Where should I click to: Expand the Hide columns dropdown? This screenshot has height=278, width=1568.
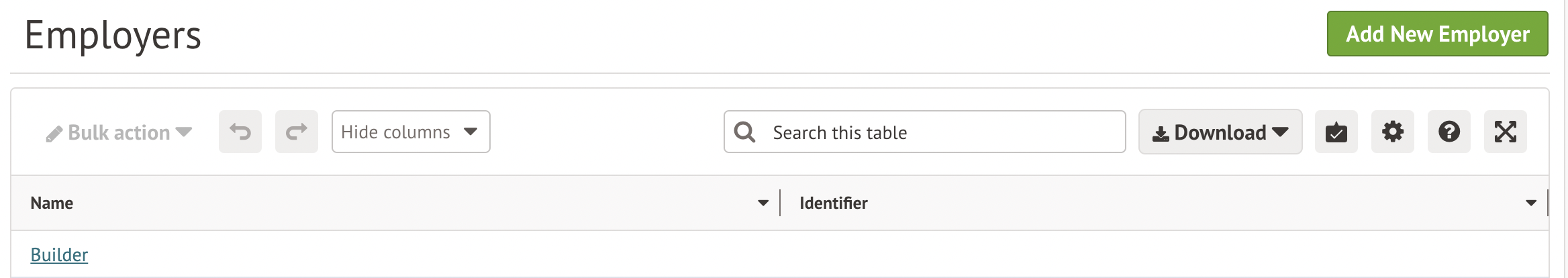411,132
